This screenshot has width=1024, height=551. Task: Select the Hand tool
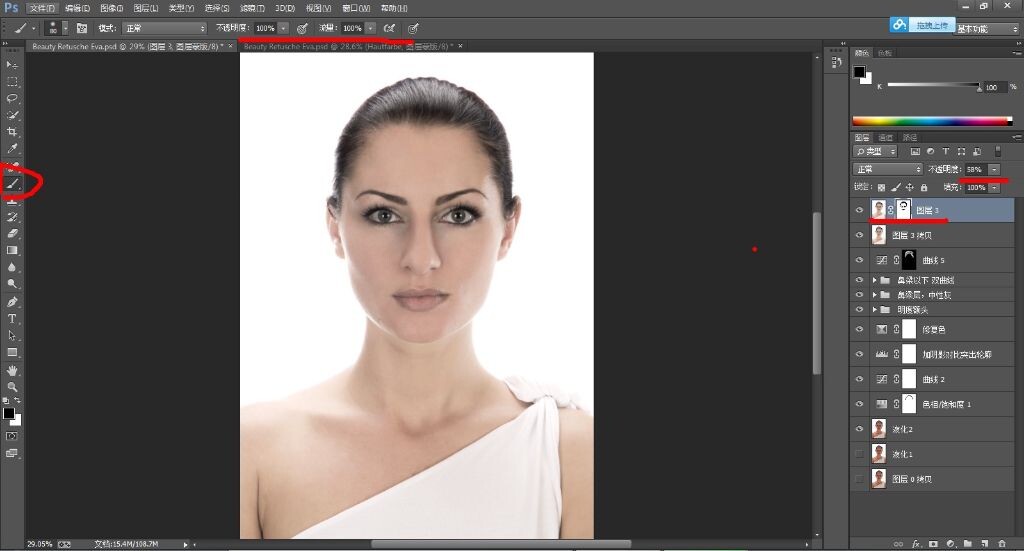tap(12, 370)
